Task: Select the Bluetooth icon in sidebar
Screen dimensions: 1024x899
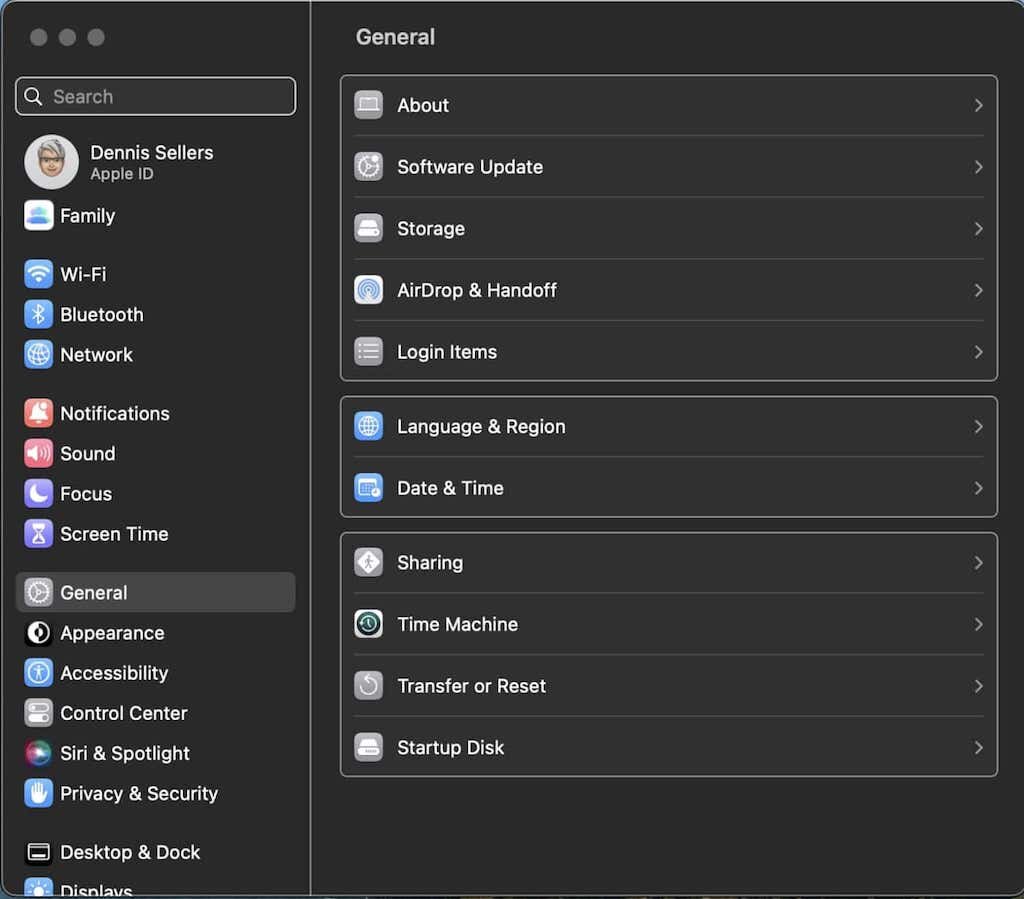Action: click(x=39, y=314)
